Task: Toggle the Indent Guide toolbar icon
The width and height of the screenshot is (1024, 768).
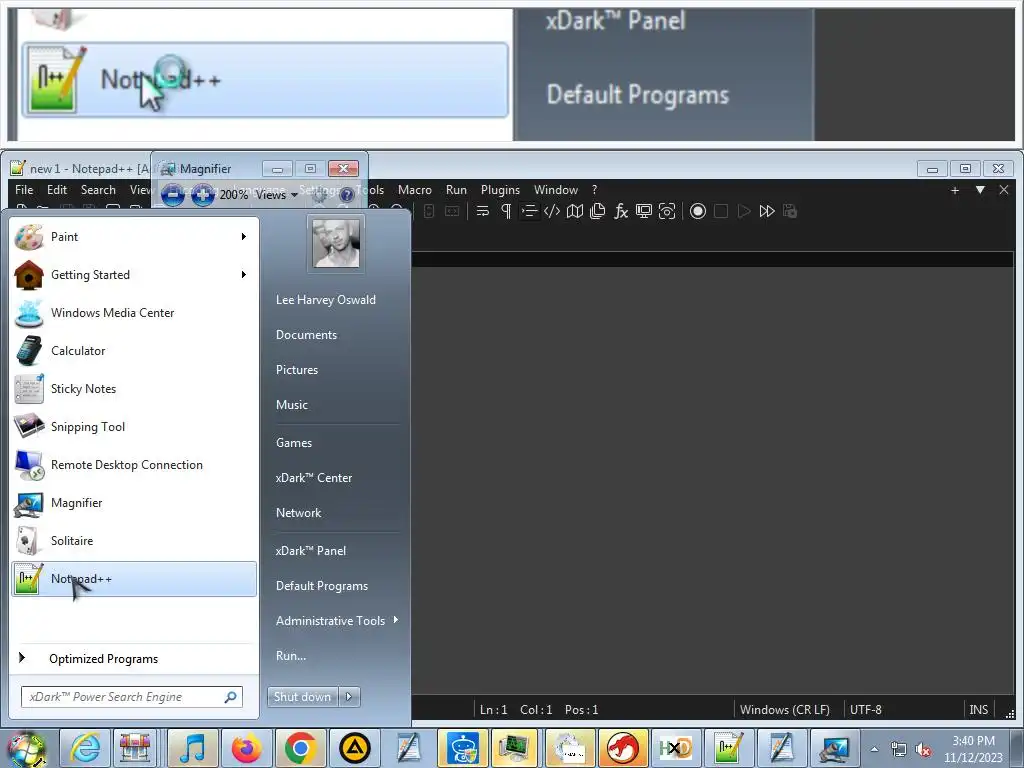Action: (529, 211)
